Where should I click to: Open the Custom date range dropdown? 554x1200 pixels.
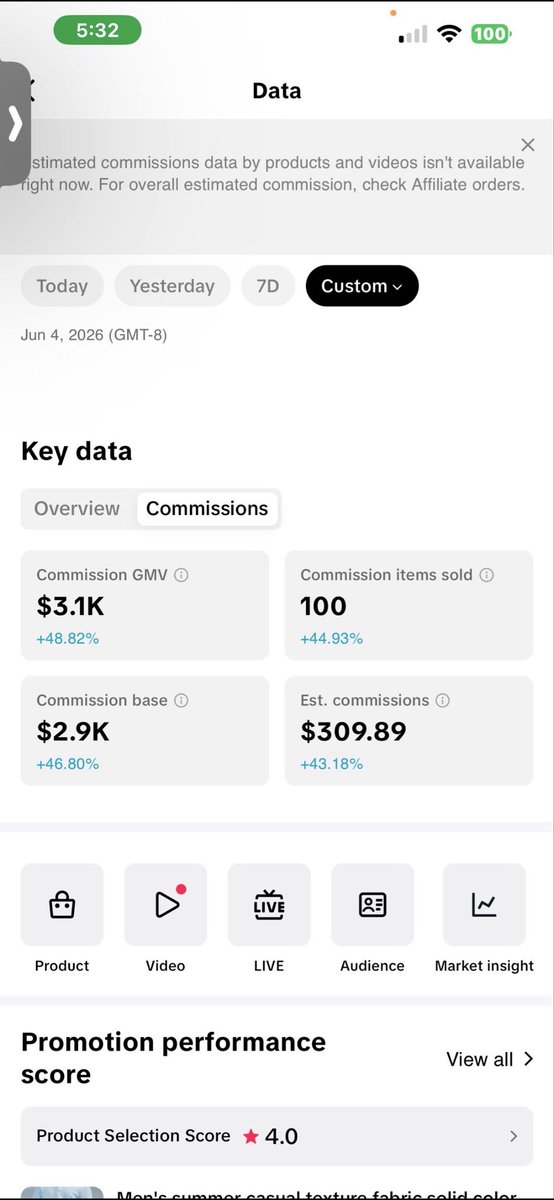(x=362, y=286)
